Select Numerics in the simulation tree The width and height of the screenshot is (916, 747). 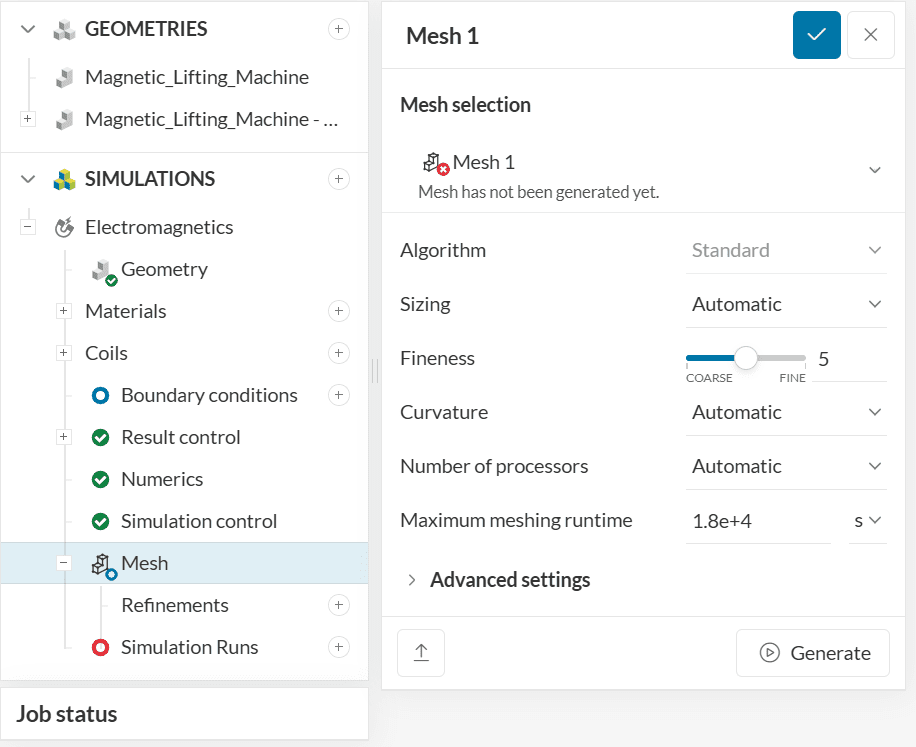point(162,479)
